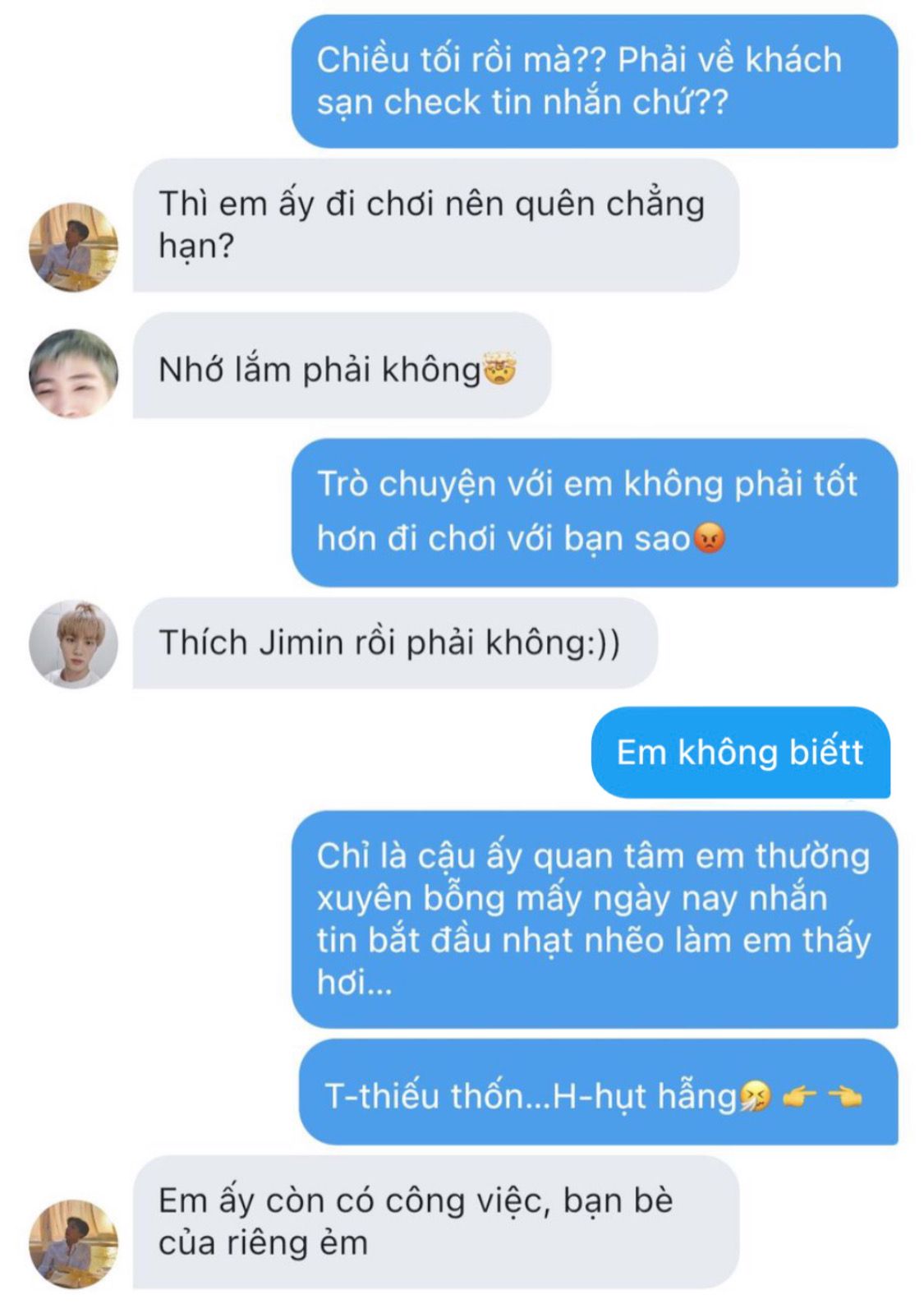Viewport: 924px width, 1304px height.
Task: Select 'Em ấy còn có công việc' gray bubble
Action: pyautogui.click(x=436, y=1223)
